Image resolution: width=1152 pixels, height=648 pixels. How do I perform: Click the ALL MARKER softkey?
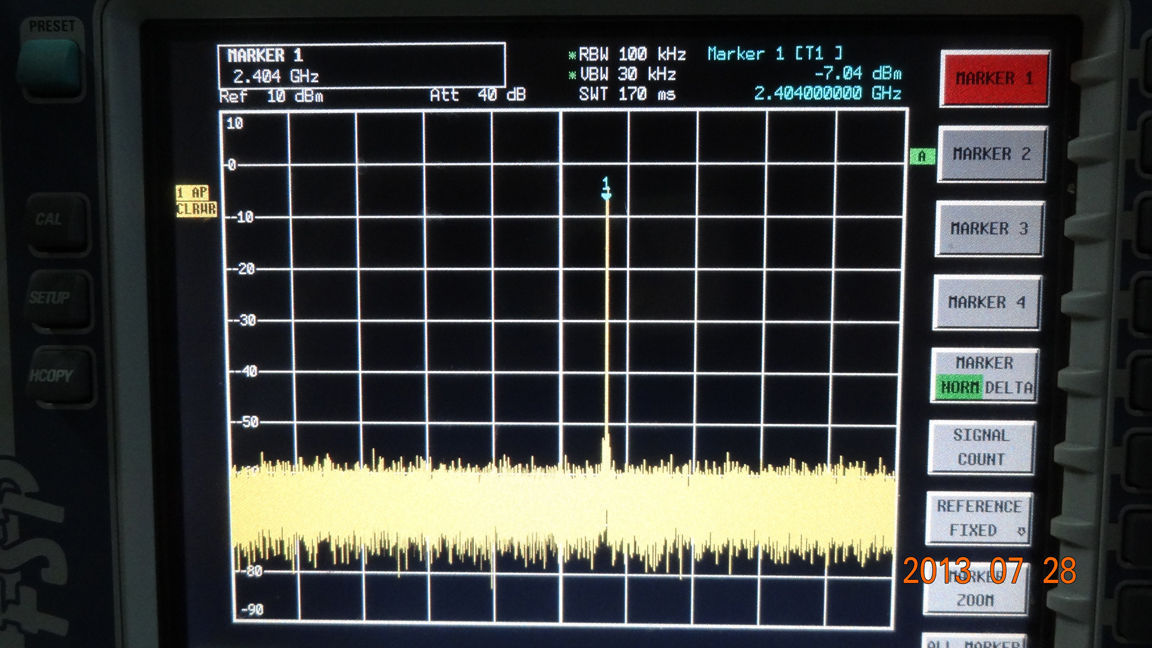pos(973,641)
